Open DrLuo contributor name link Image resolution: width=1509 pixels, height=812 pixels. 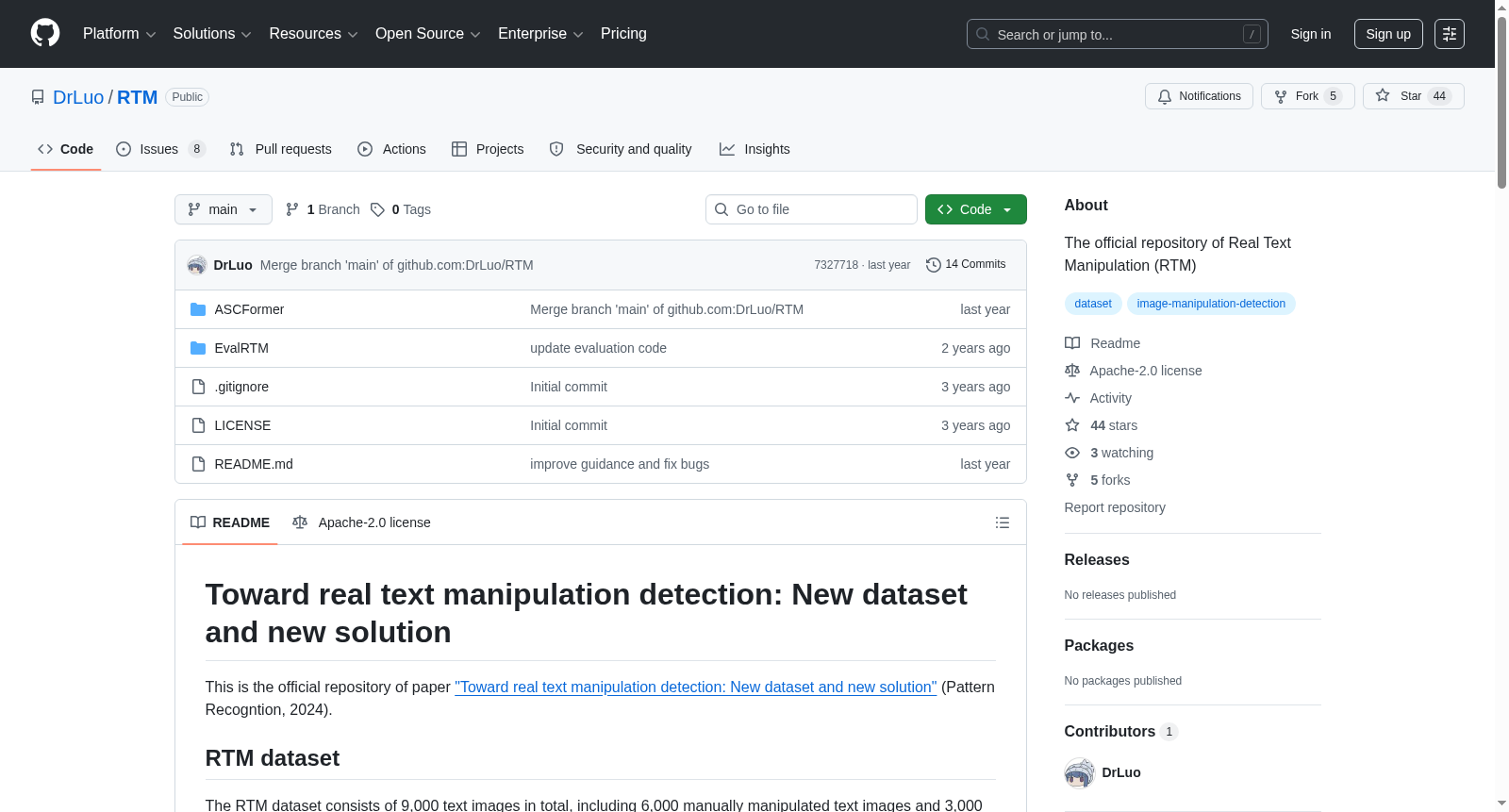coord(1121,772)
